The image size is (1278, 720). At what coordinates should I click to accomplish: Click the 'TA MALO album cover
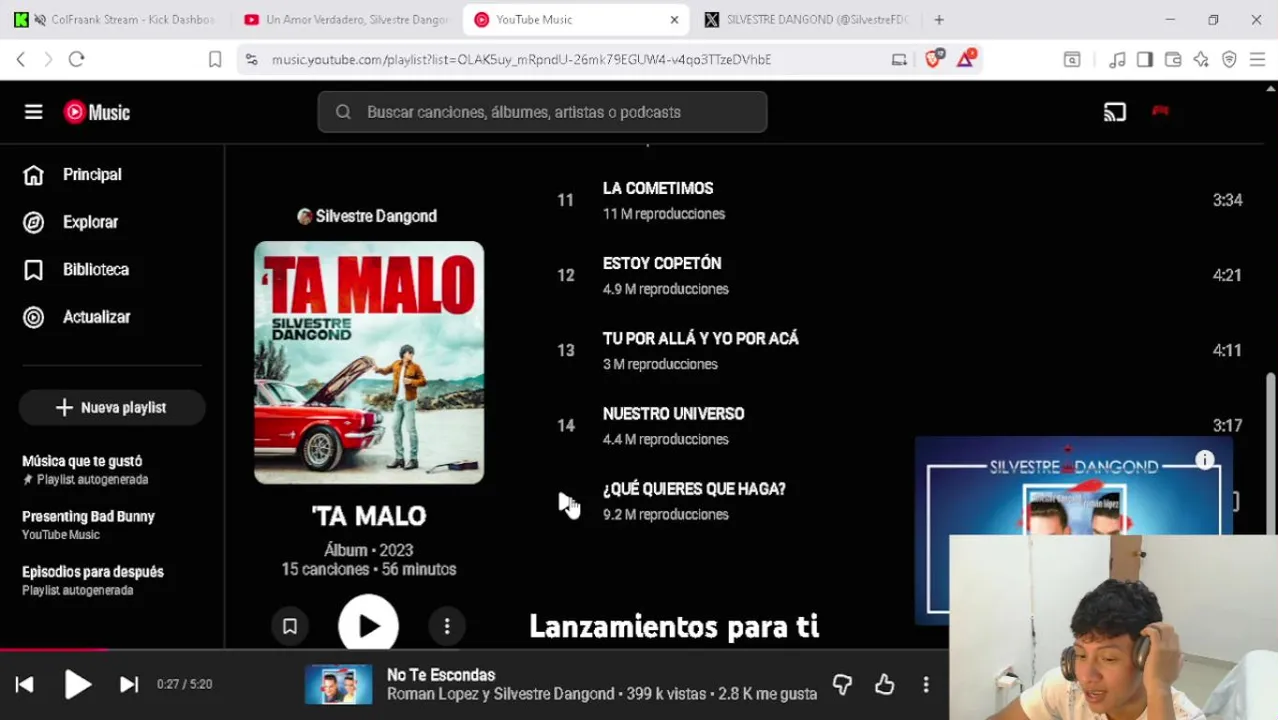pyautogui.click(x=369, y=362)
